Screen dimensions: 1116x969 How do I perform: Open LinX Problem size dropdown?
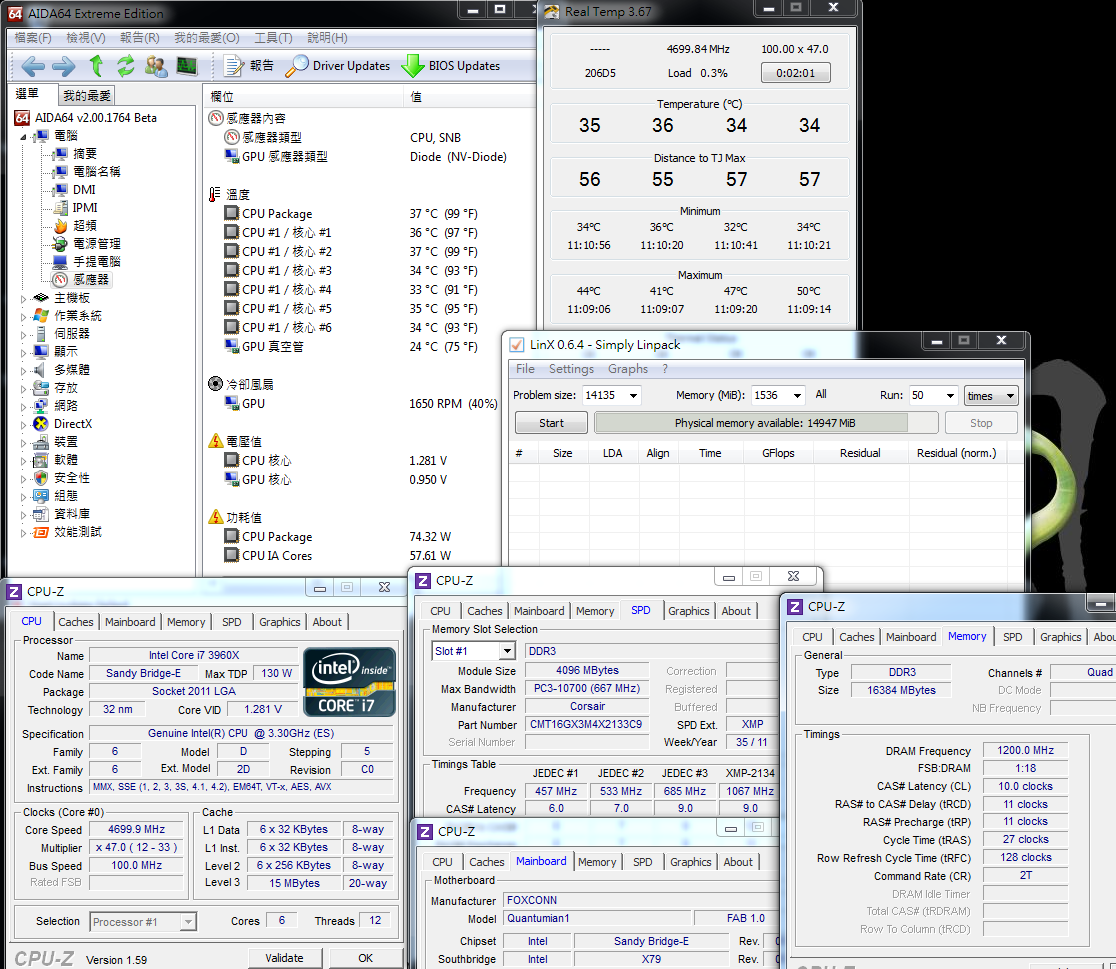click(633, 395)
